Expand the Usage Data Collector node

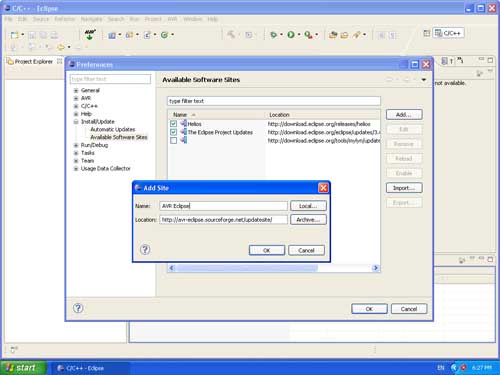[x=76, y=169]
